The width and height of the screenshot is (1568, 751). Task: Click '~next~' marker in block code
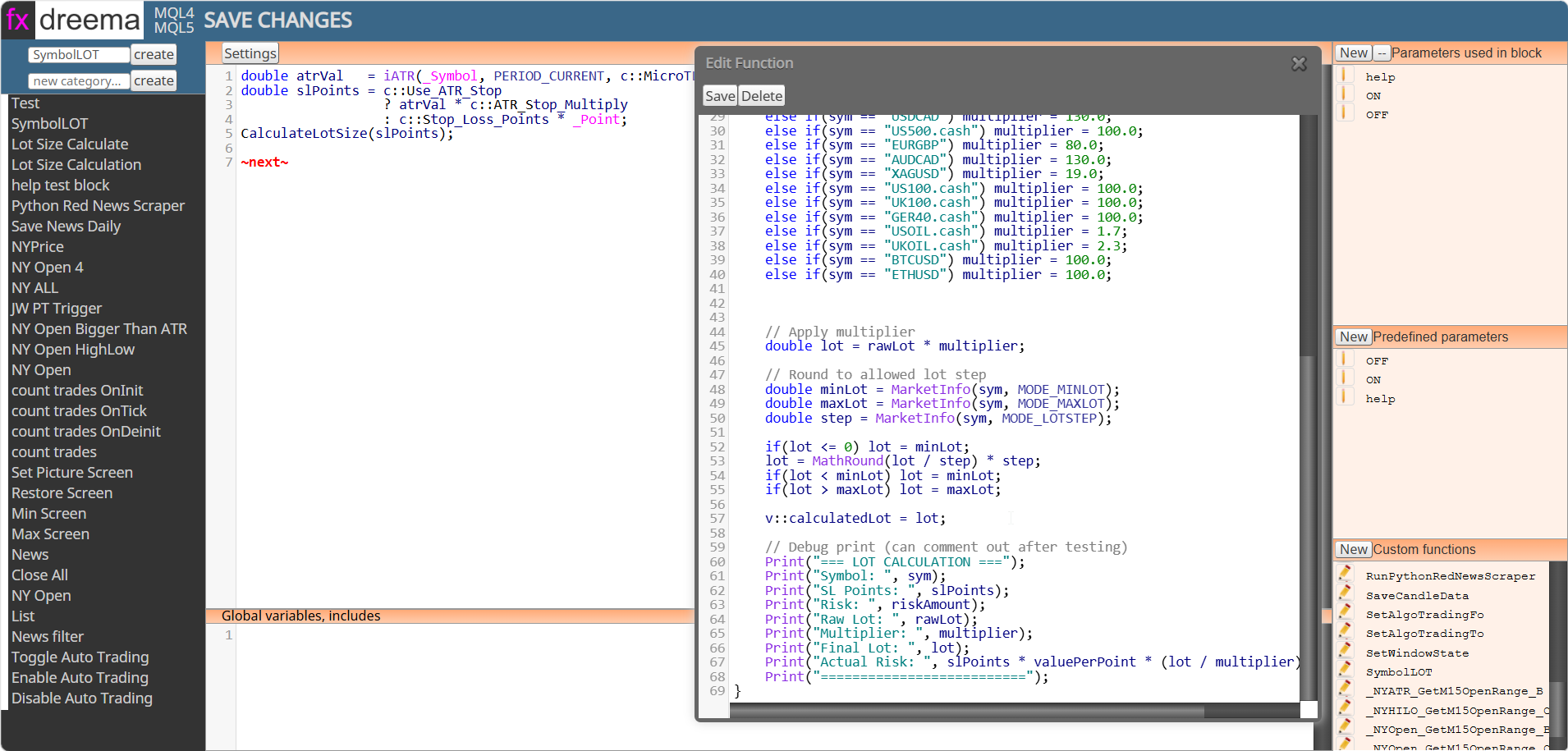[264, 163]
